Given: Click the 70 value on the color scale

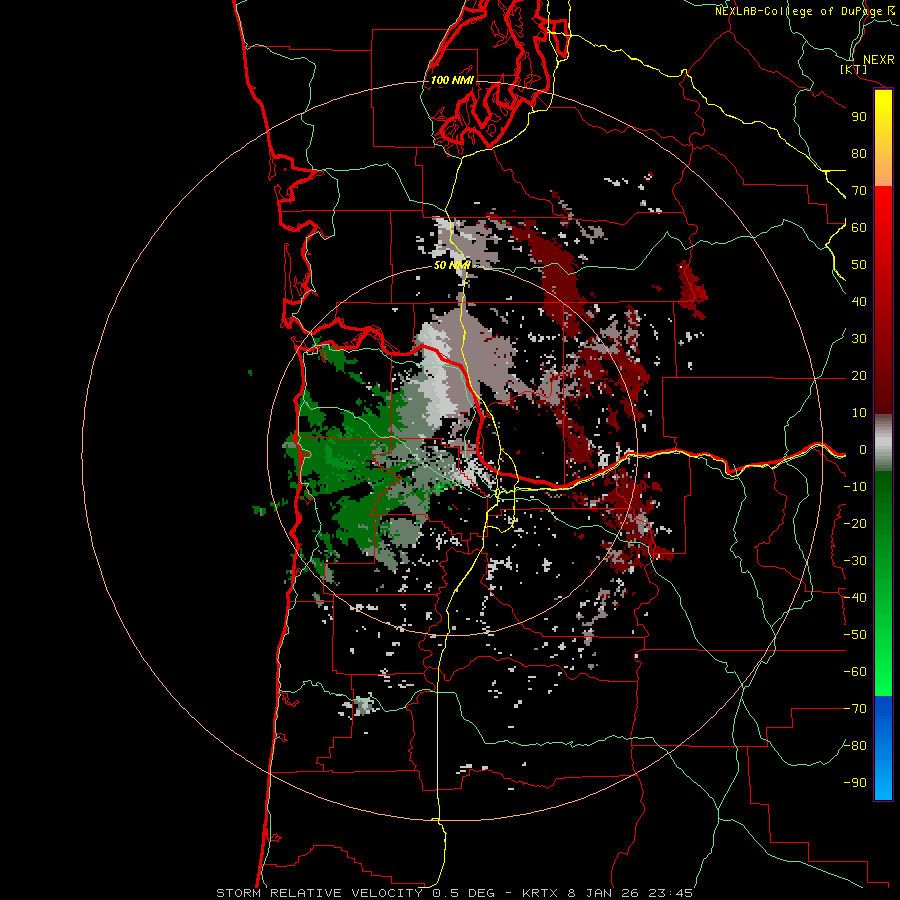Looking at the screenshot, I should pos(859,191).
